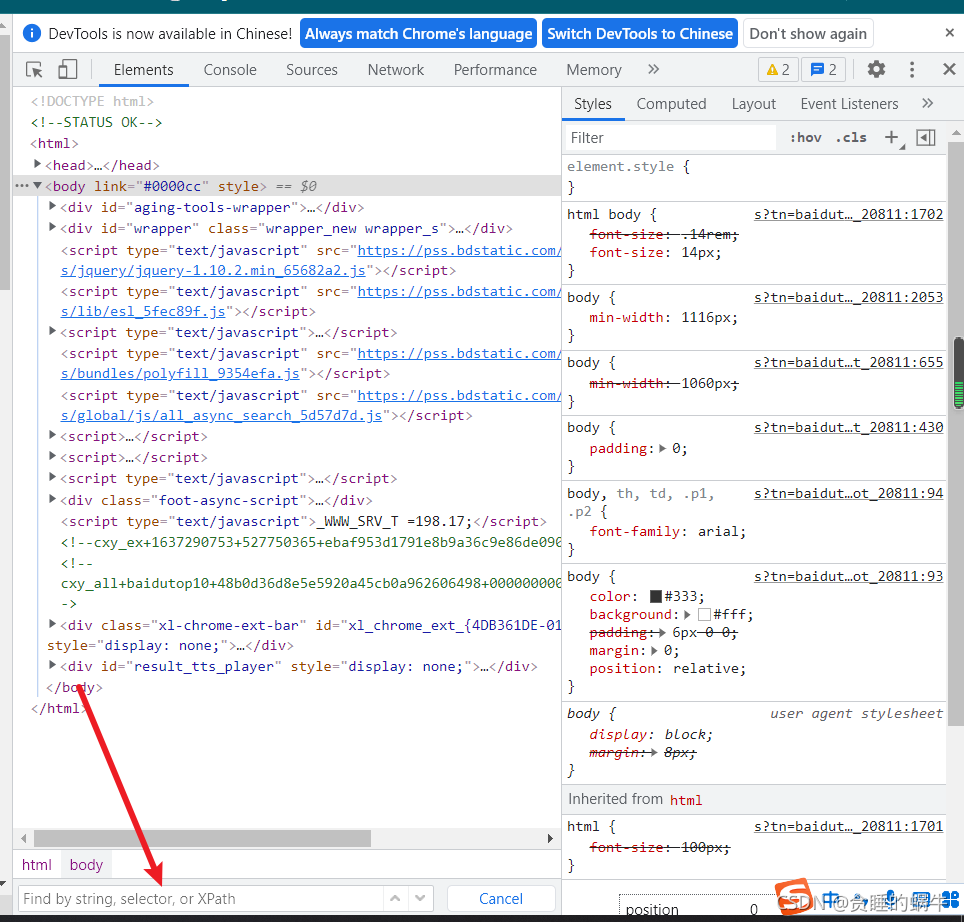Open the esl_5fec89f.js script link
964x922 pixels.
(143, 312)
